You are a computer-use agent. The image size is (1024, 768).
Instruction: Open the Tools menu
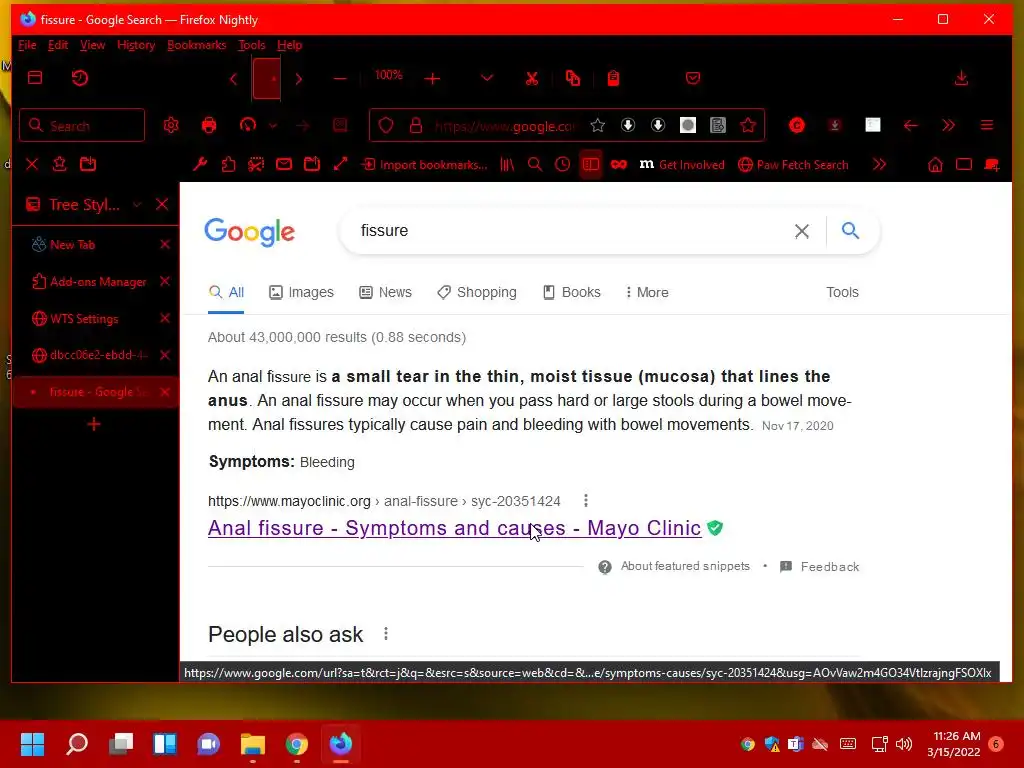251,45
